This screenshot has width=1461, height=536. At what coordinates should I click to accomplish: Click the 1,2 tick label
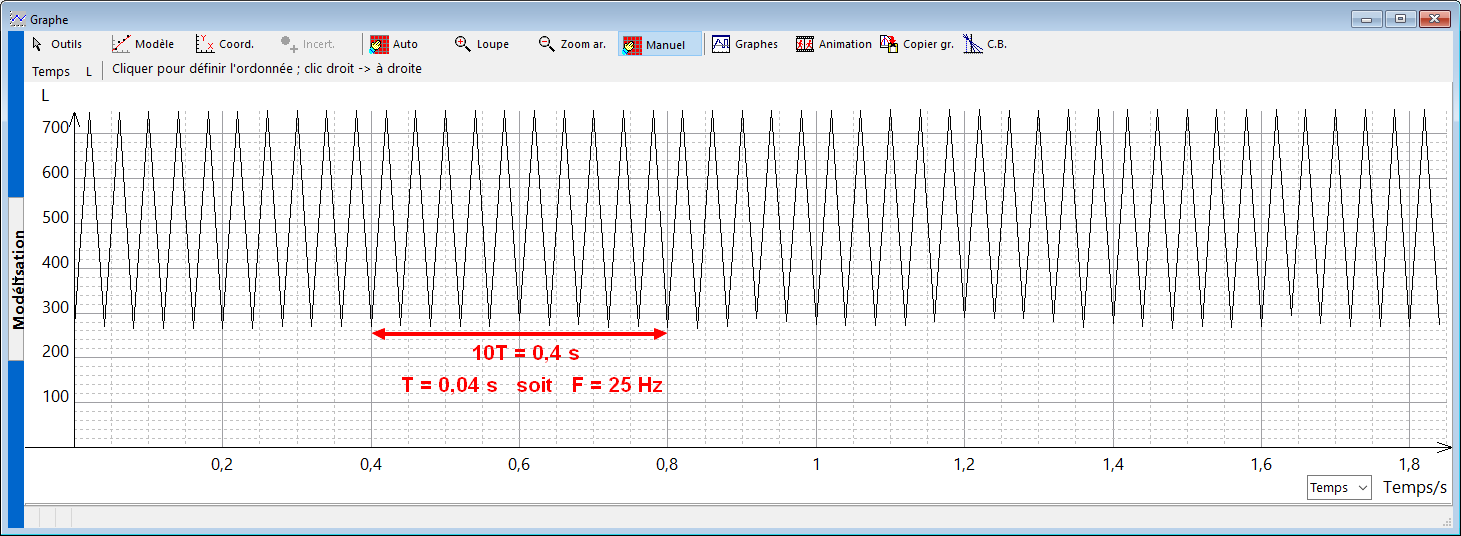point(964,464)
